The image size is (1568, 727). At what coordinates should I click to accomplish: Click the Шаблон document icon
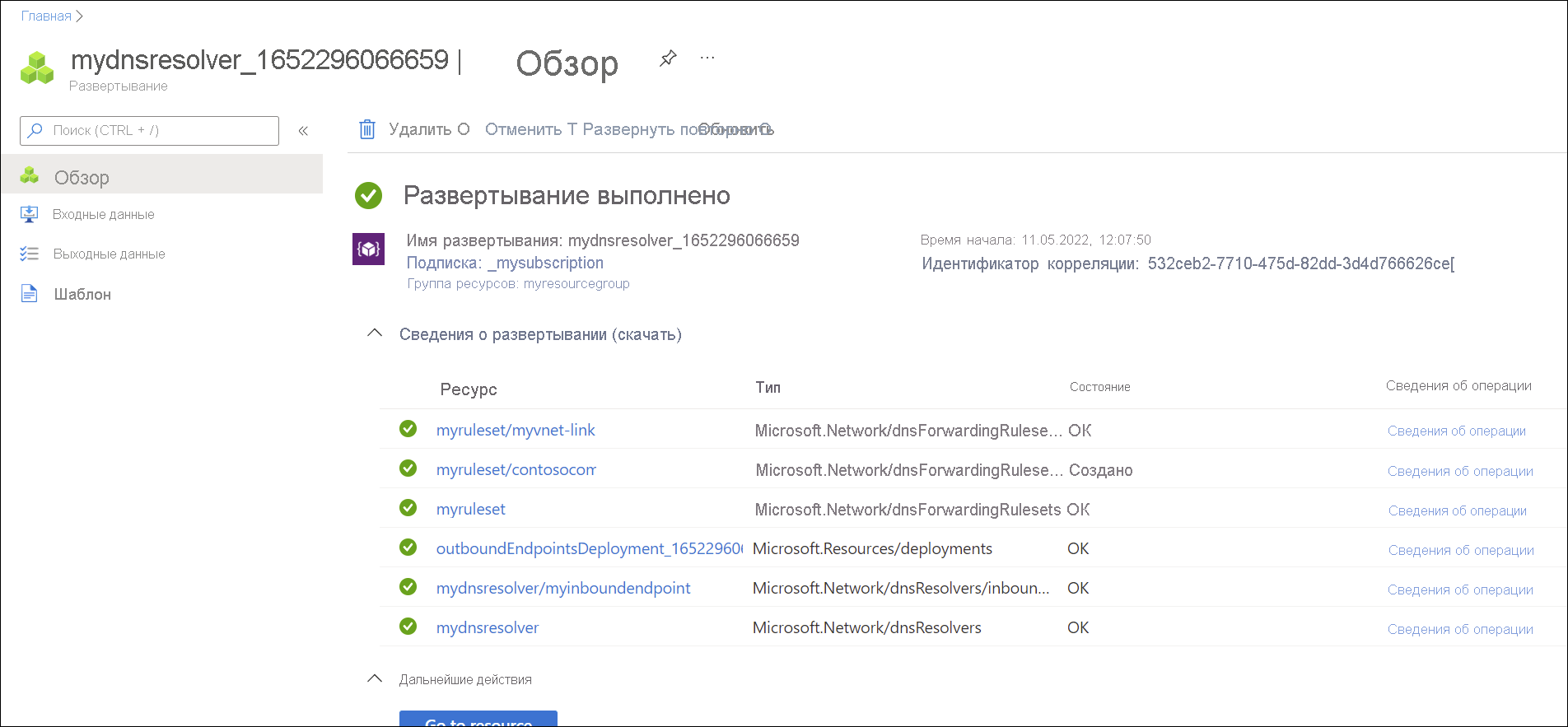(29, 294)
